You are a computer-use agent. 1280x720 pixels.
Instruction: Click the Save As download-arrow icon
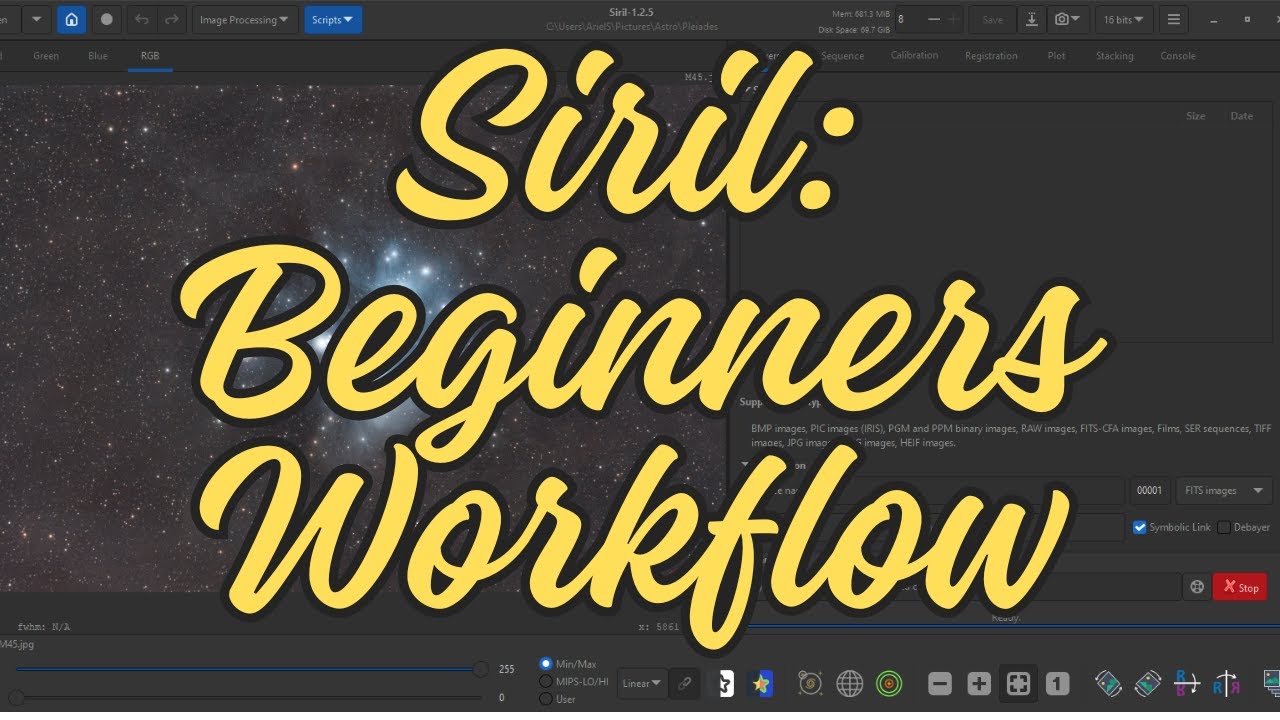point(1032,19)
